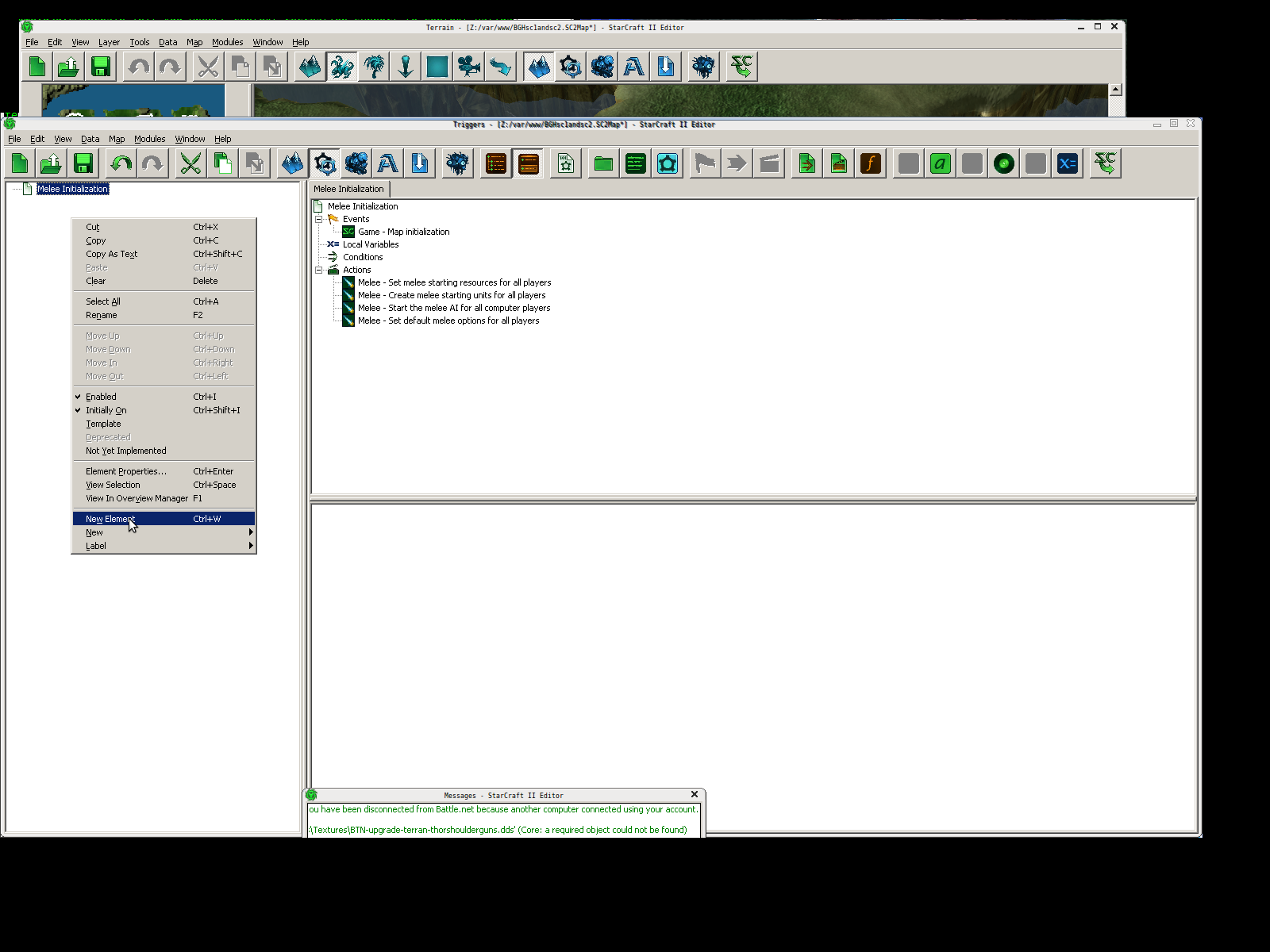Click the green folder icon in Triggers toolbar
This screenshot has height=952, width=1270.
point(604,163)
